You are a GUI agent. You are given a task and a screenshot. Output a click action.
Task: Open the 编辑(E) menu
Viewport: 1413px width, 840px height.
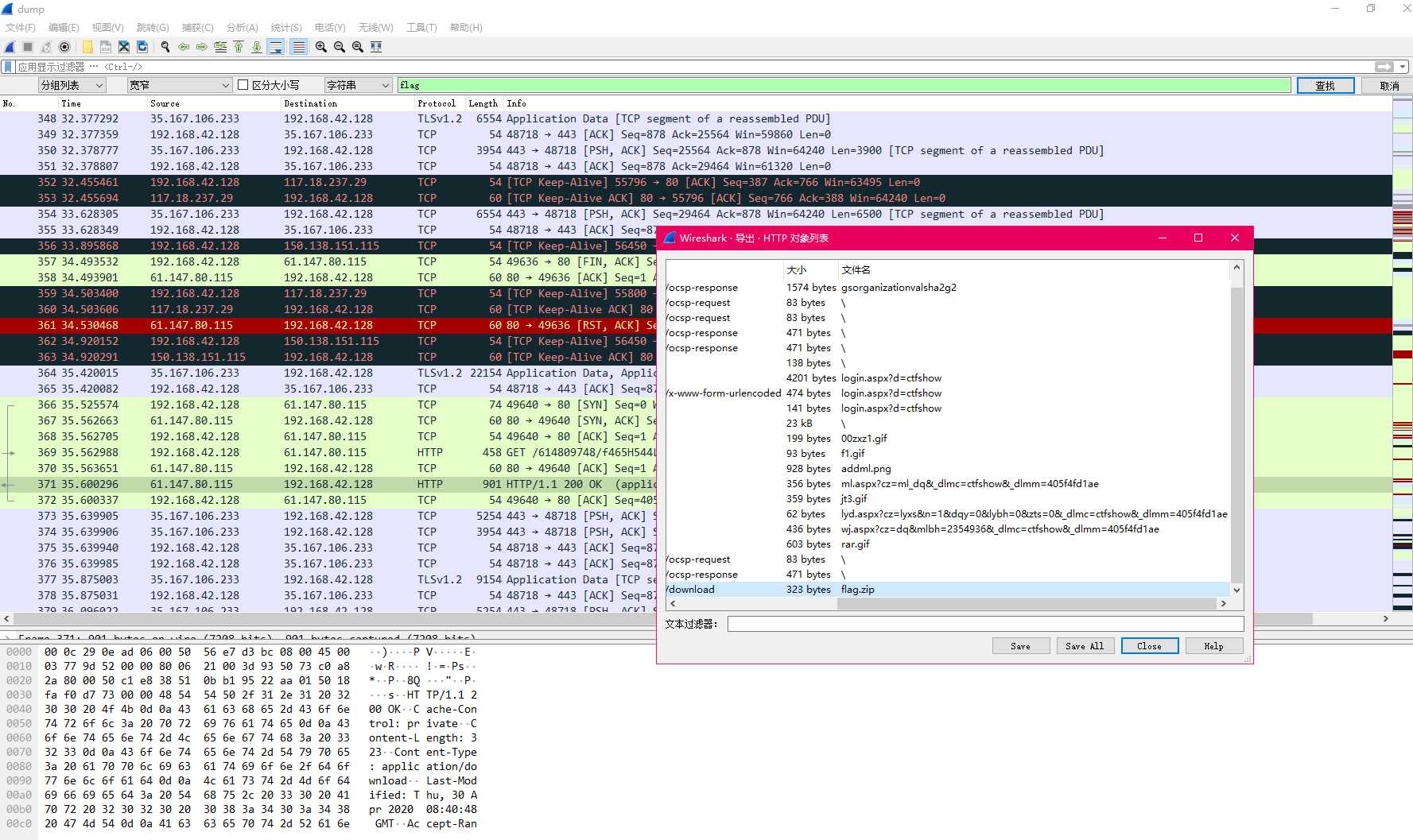(x=64, y=27)
